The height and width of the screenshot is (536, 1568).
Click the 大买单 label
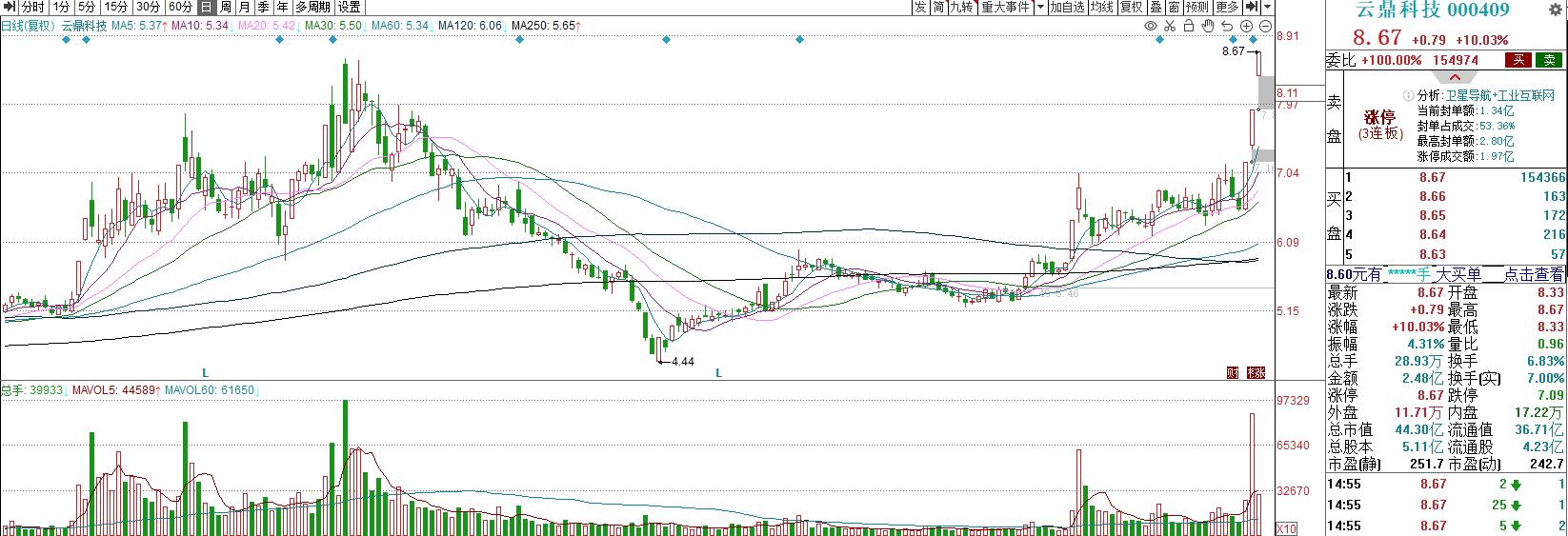point(1459,274)
